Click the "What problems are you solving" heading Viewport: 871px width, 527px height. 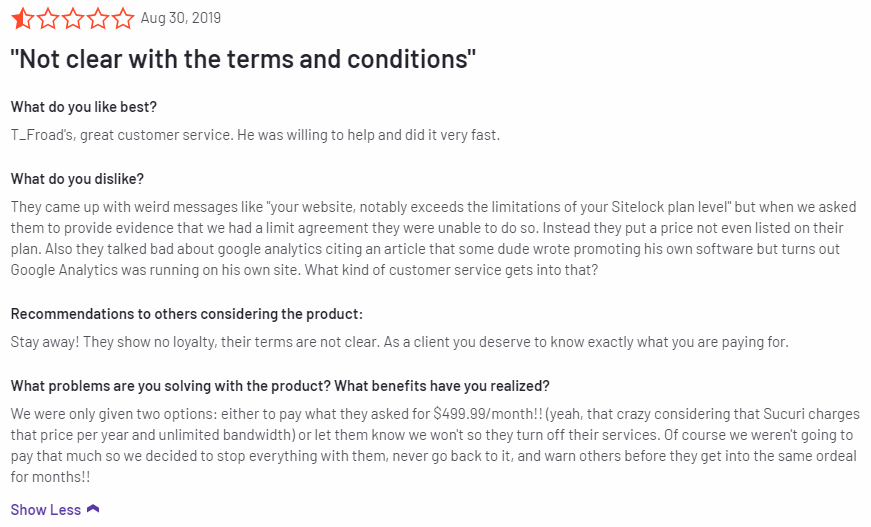click(280, 386)
